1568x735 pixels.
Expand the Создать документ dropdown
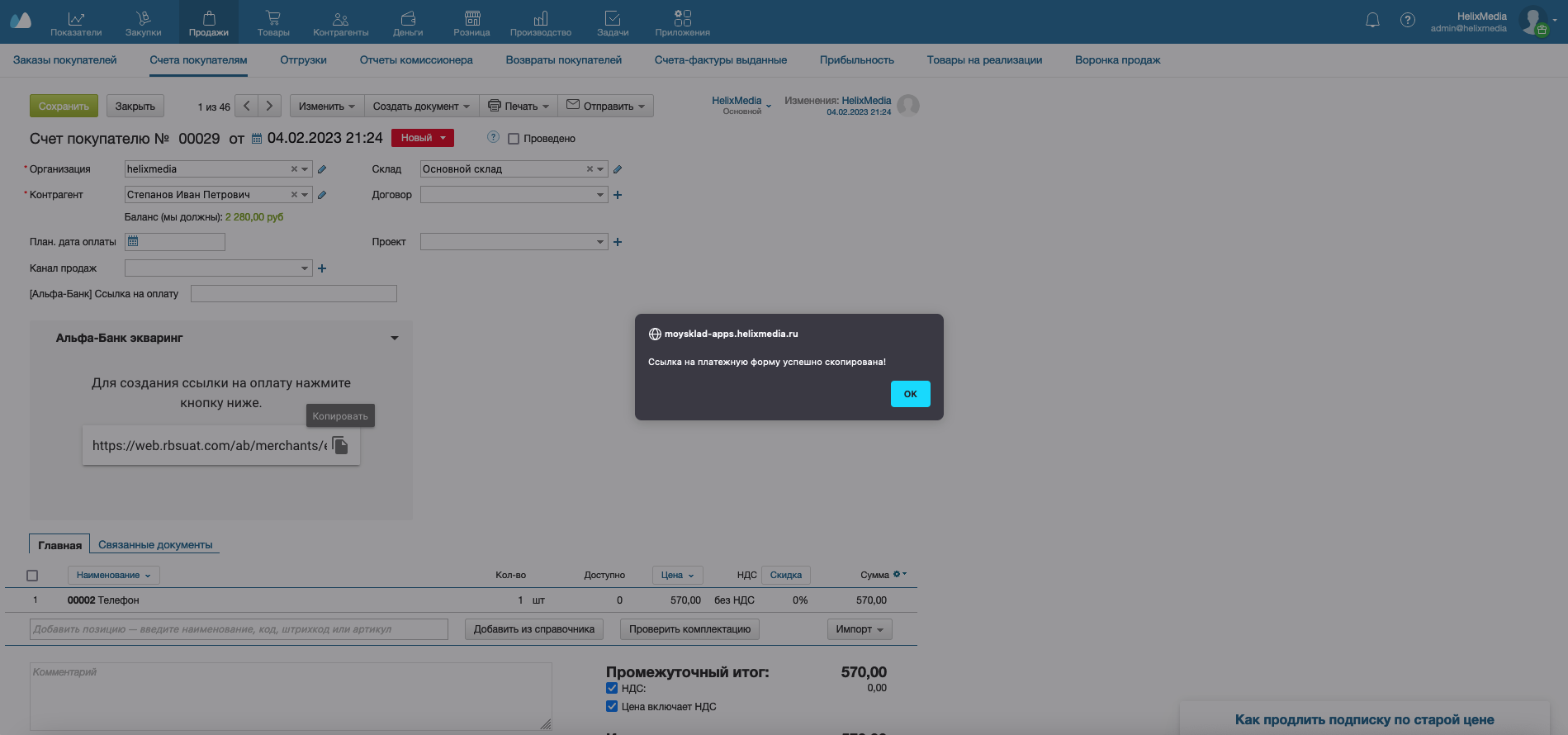click(x=421, y=106)
